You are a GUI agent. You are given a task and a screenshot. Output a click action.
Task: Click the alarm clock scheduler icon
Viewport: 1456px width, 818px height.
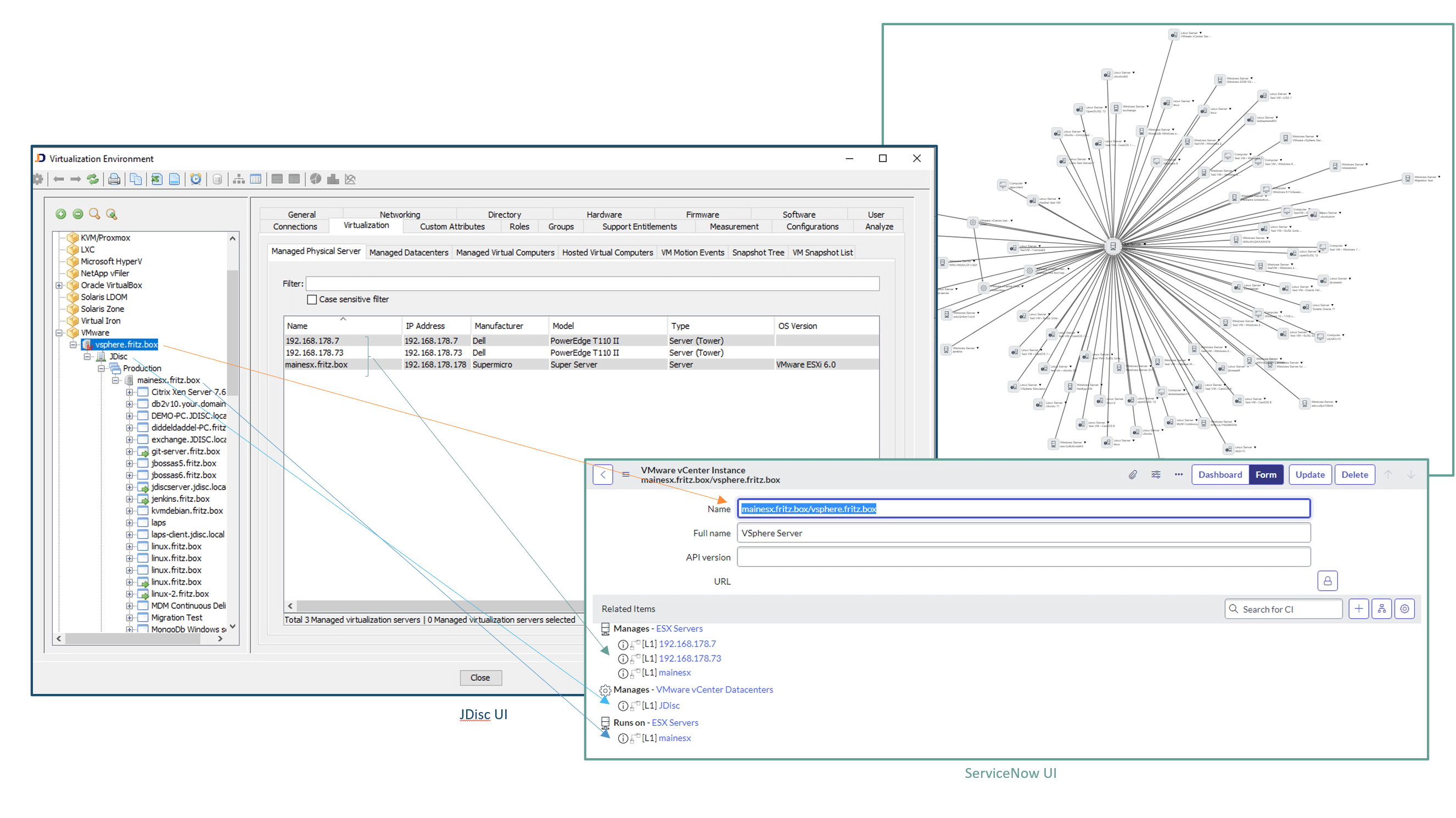point(195,179)
